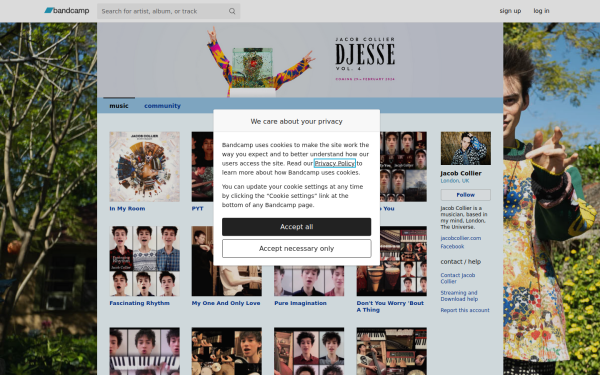Open the In My Room album cover
This screenshot has height=375, width=600.
pos(144,166)
